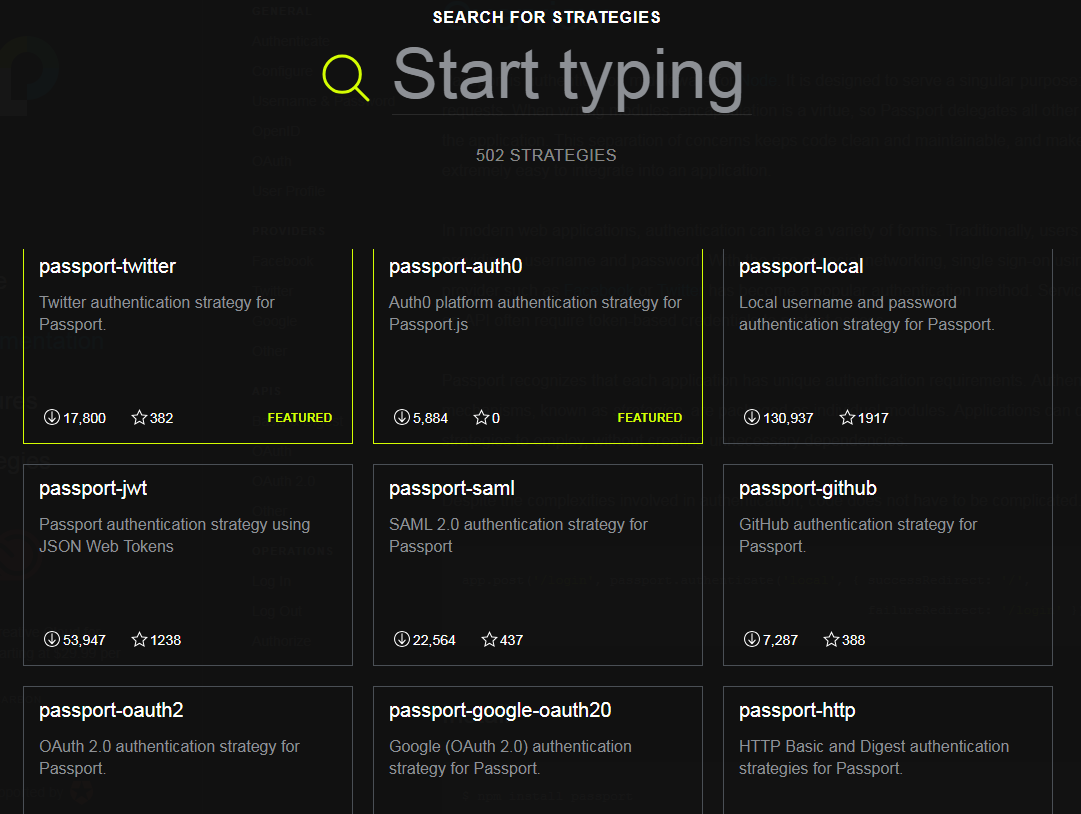Click the 130,937 download count on passport-local
The width and height of the screenshot is (1081, 814).
point(788,418)
